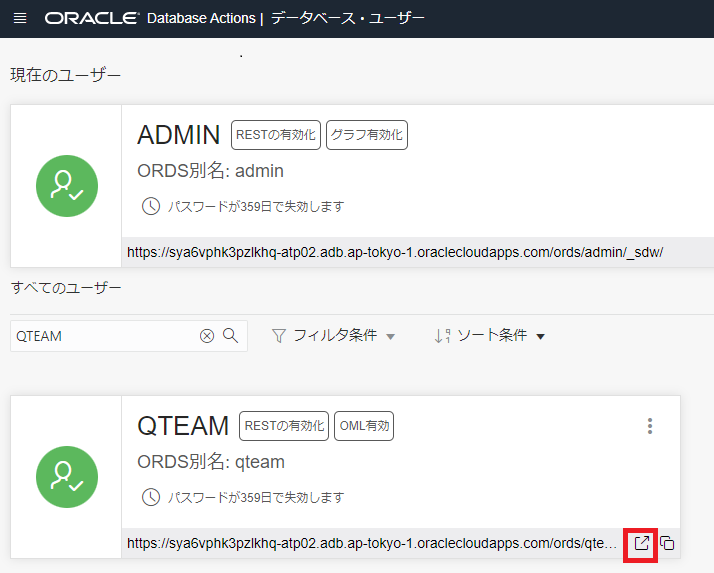This screenshot has height=573, width=714.
Task: Click the ADMIN password expiry clock icon
Action: (151, 206)
